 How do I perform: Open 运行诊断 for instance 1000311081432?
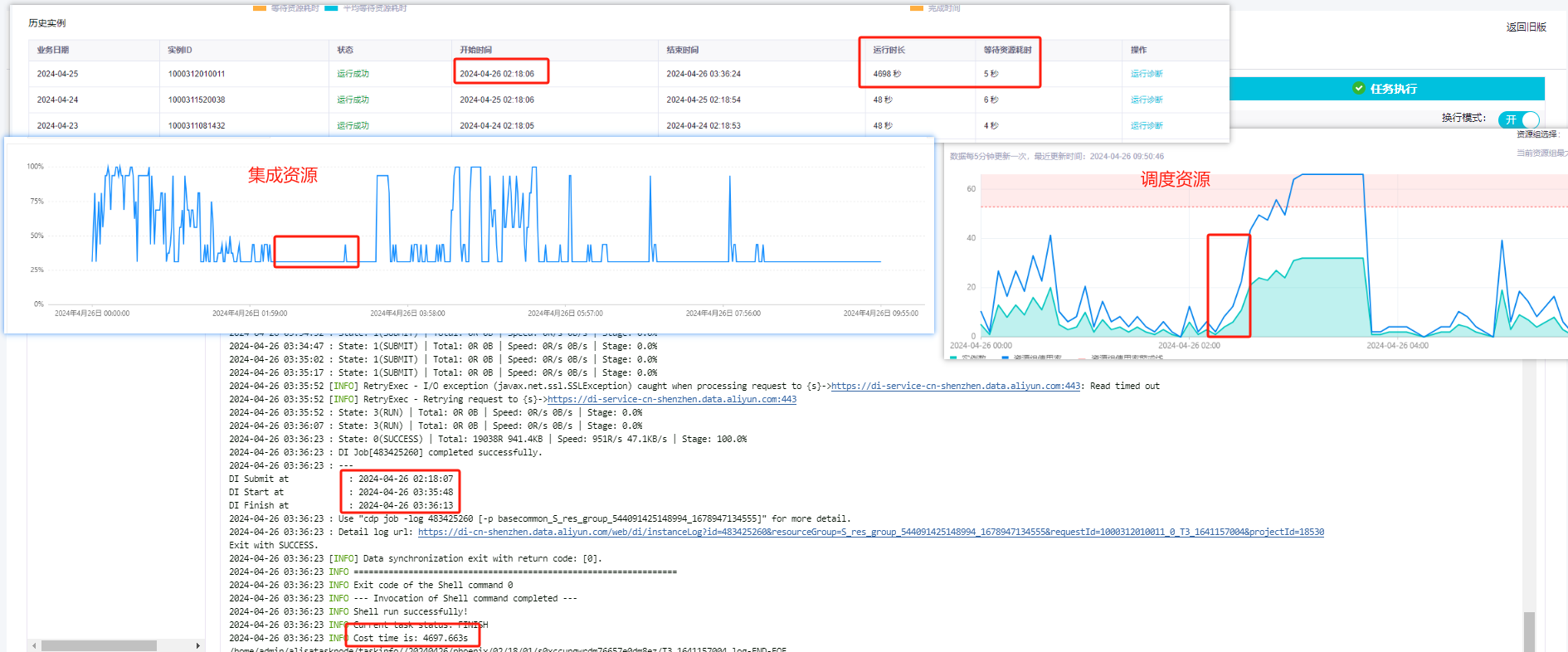point(1147,125)
